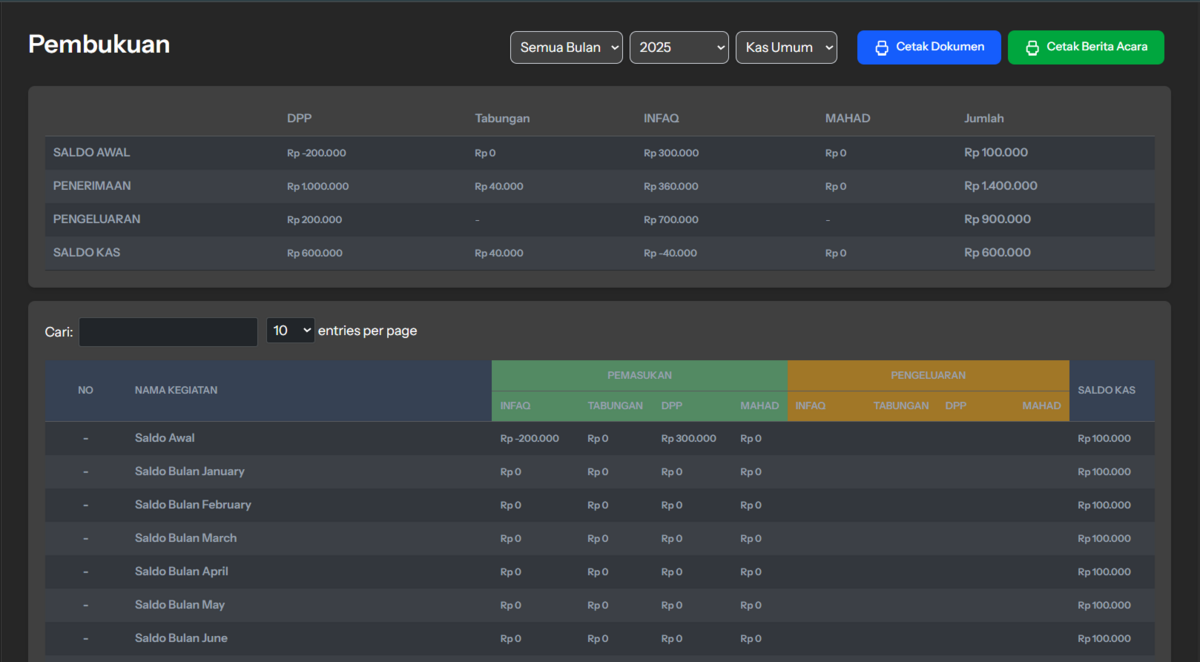Open the Semua Bulan month dropdown

566,47
